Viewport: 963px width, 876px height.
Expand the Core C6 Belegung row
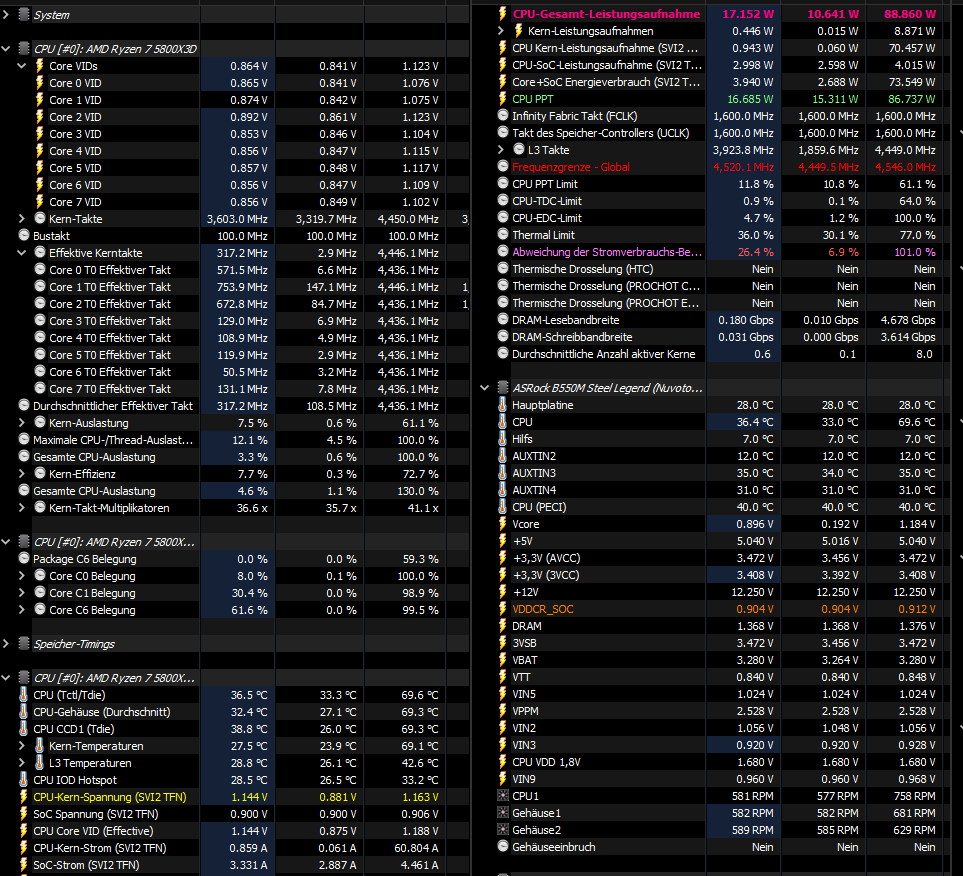click(22, 610)
